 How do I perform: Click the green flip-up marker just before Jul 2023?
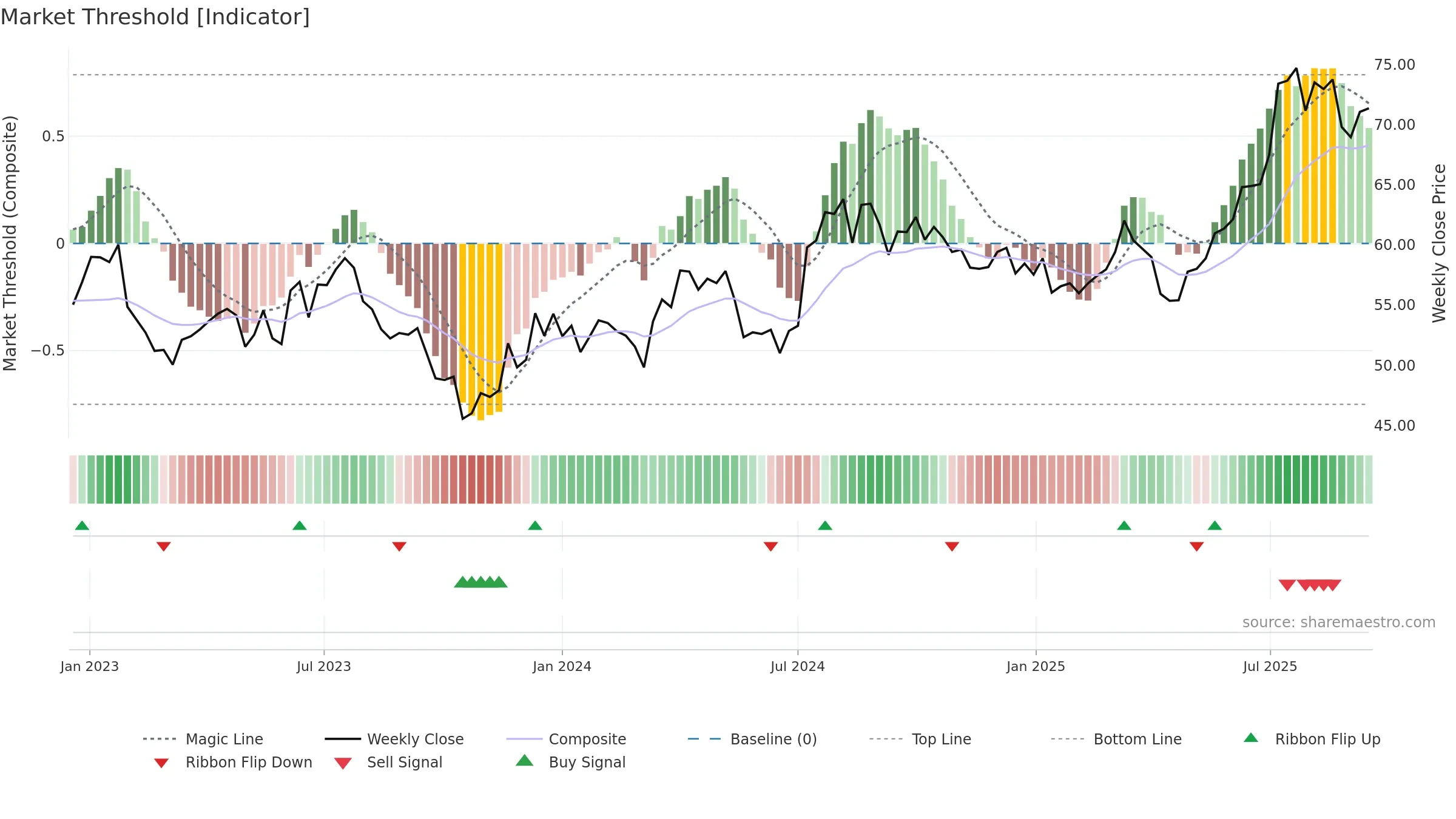[x=299, y=525]
